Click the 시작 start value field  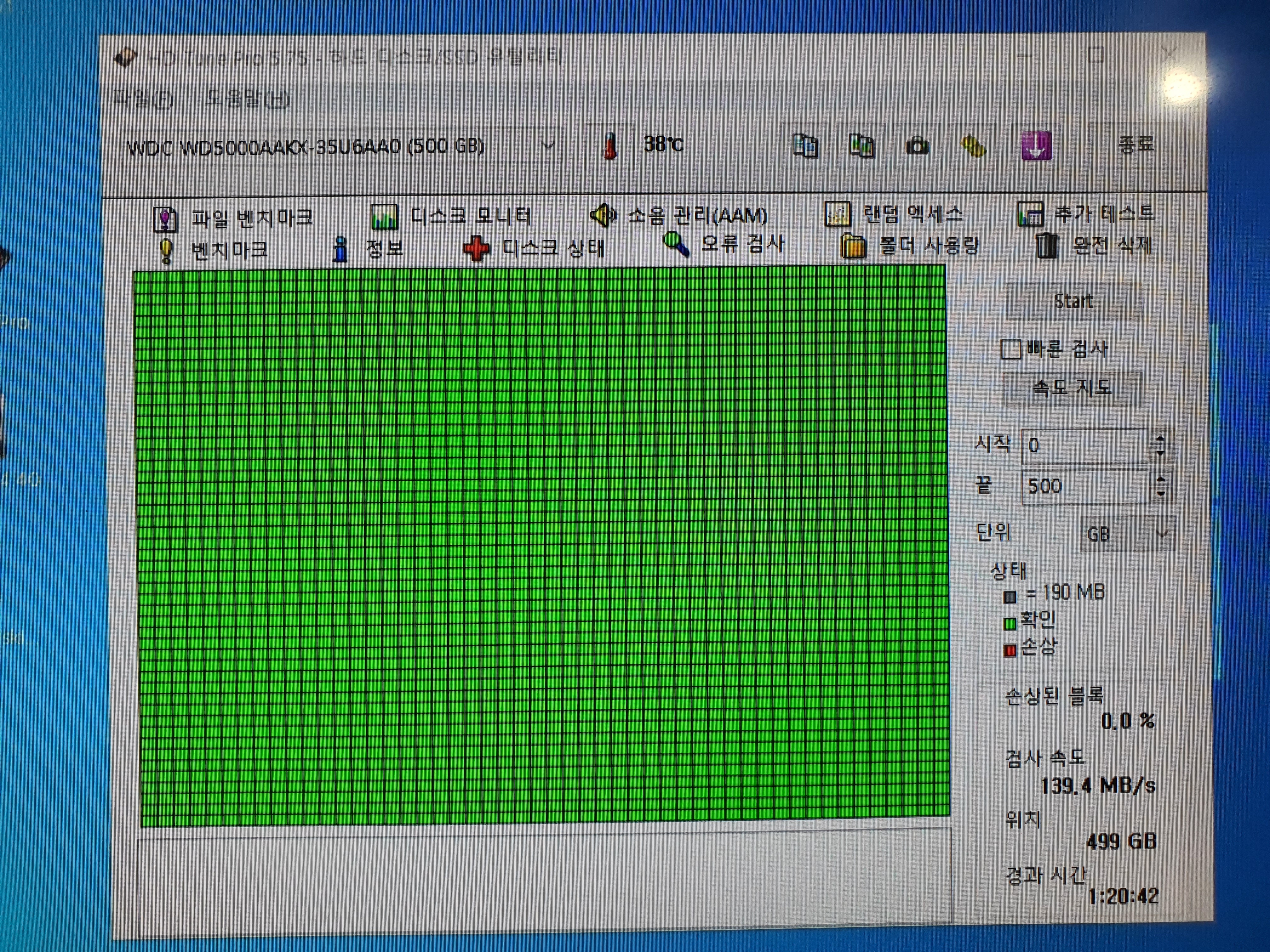point(1085,446)
